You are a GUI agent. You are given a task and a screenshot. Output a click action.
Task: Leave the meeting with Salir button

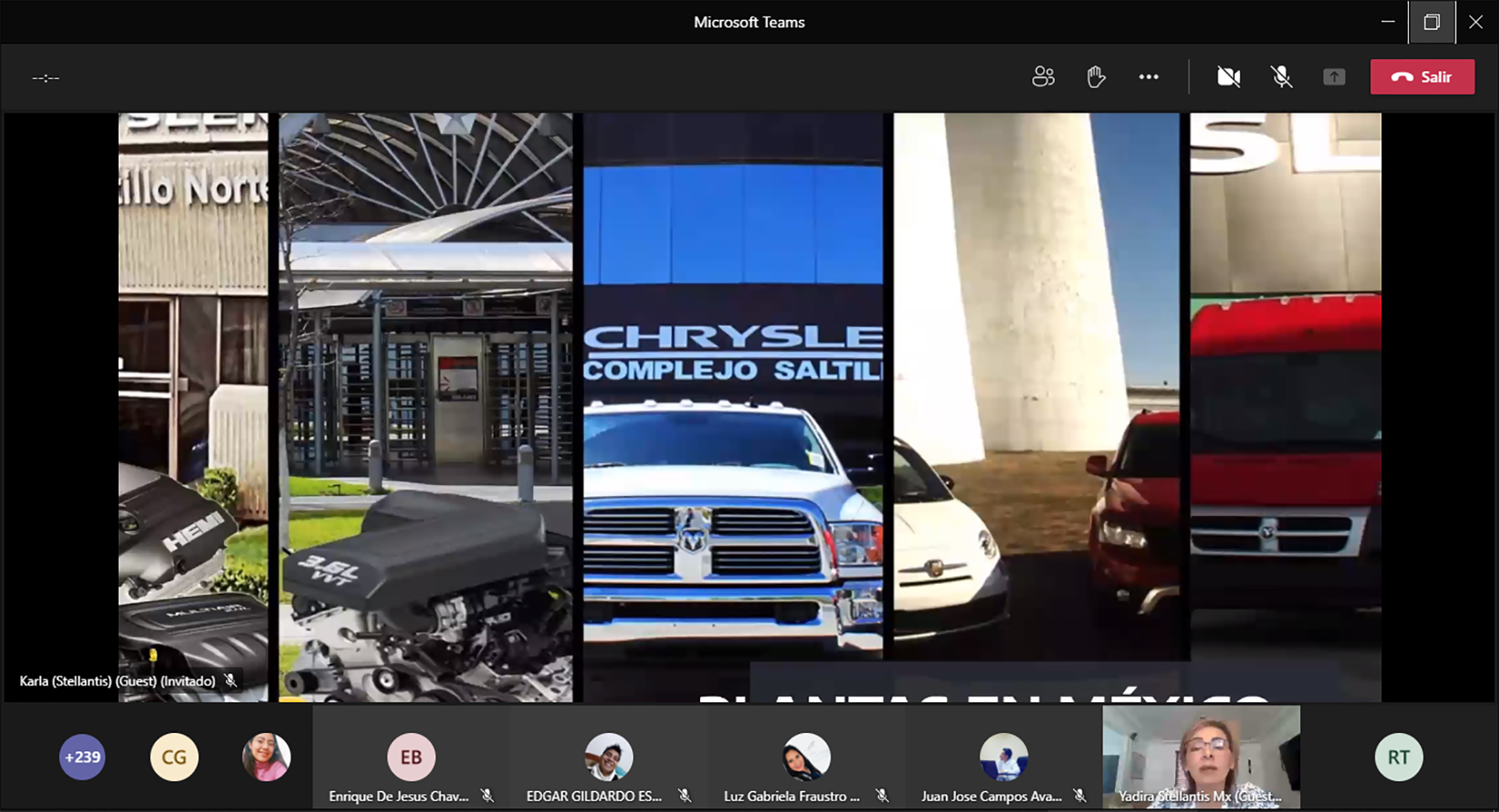coord(1422,77)
